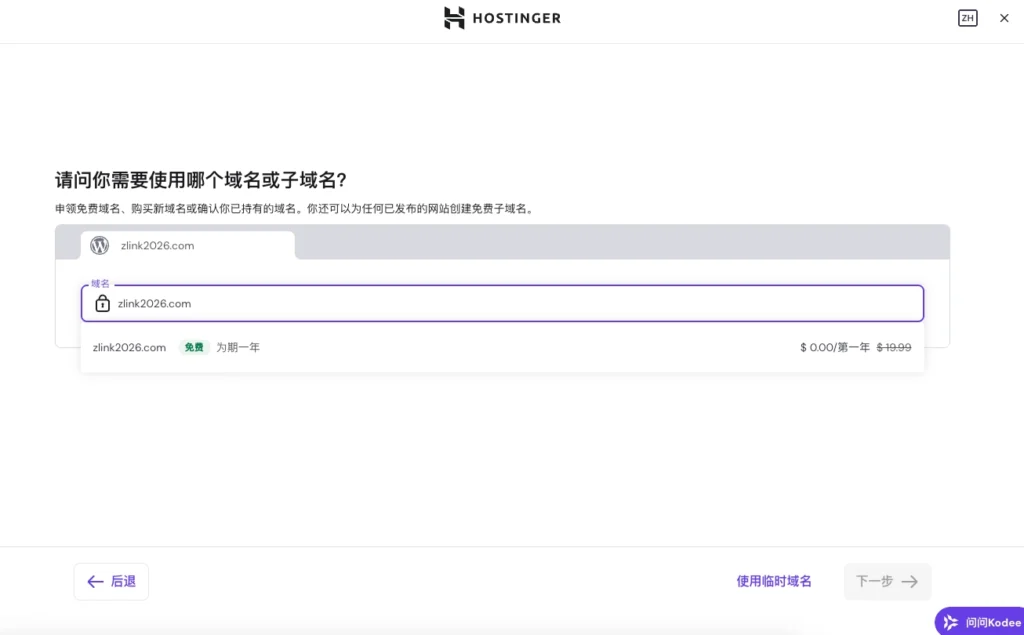Click the lock icon in the domain field
This screenshot has height=635, width=1024.
[x=103, y=303]
